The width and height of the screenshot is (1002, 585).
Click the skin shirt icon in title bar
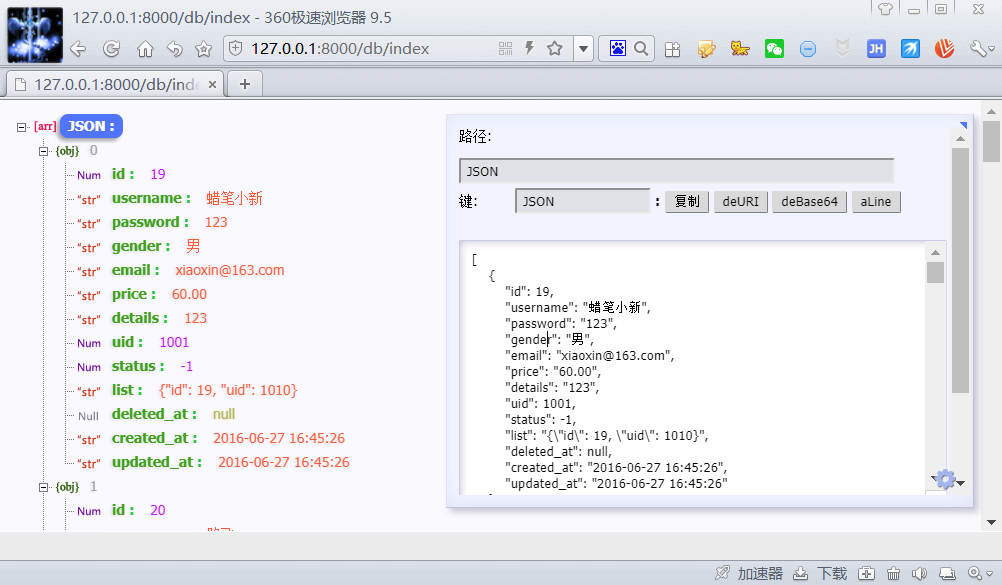pyautogui.click(x=885, y=9)
